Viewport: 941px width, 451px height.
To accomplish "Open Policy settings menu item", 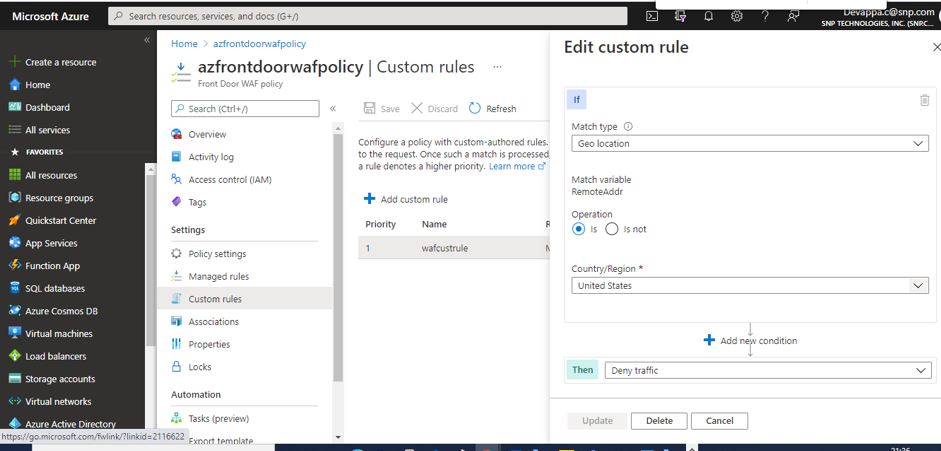I will (217, 254).
